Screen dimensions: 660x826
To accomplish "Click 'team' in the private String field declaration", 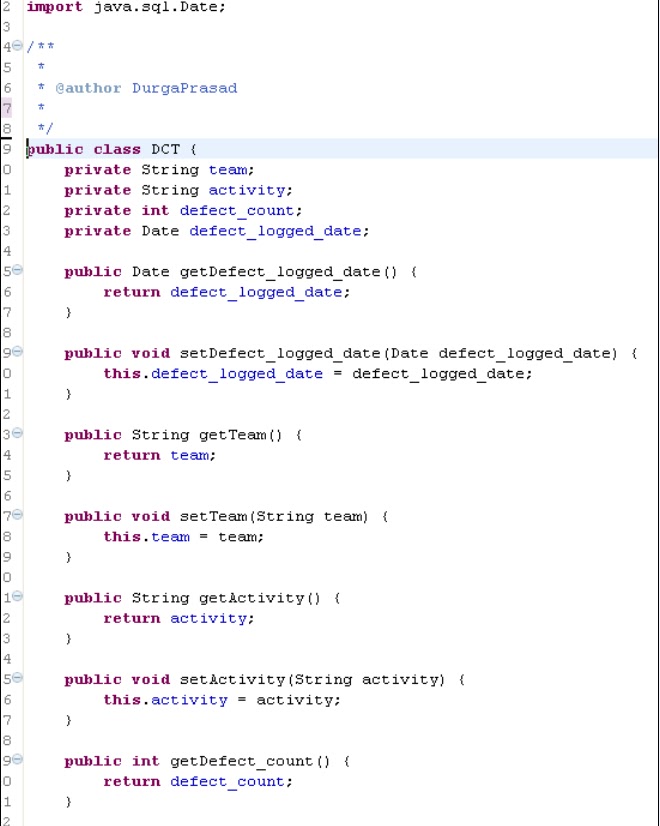I will point(228,170).
